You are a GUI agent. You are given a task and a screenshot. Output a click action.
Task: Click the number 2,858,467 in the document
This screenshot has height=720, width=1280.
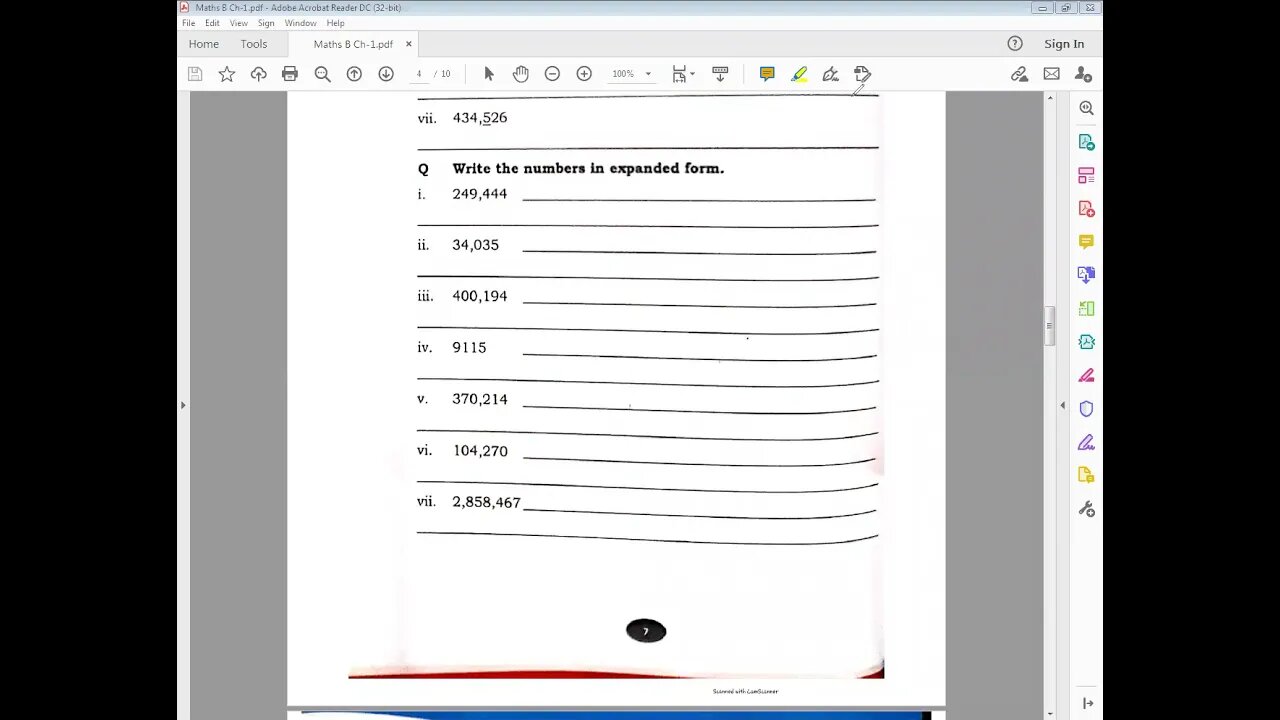(x=486, y=502)
